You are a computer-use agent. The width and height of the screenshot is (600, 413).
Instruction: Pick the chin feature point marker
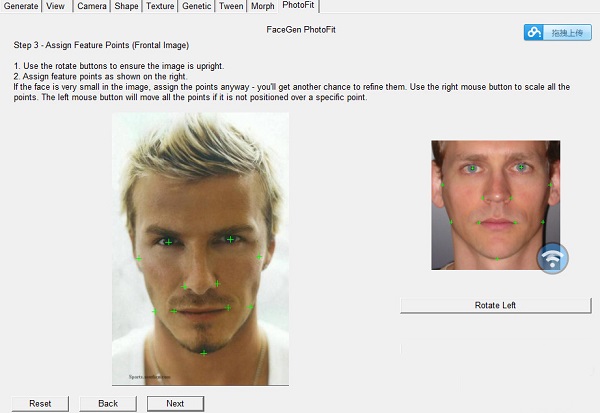pyautogui.click(x=204, y=353)
